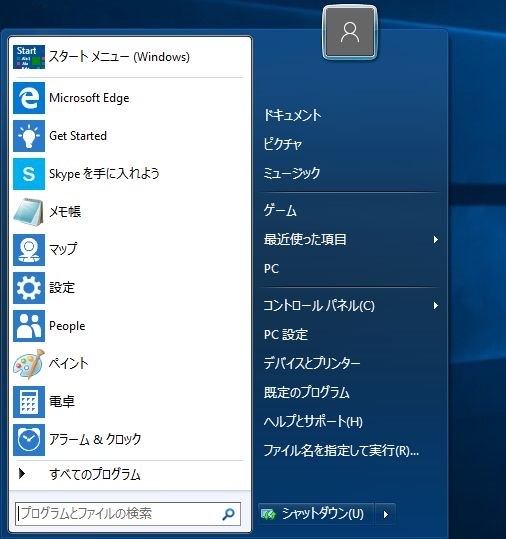Click the プログラムとファイルの検索 search field
Screen dimensions: 506x539
coord(128,514)
